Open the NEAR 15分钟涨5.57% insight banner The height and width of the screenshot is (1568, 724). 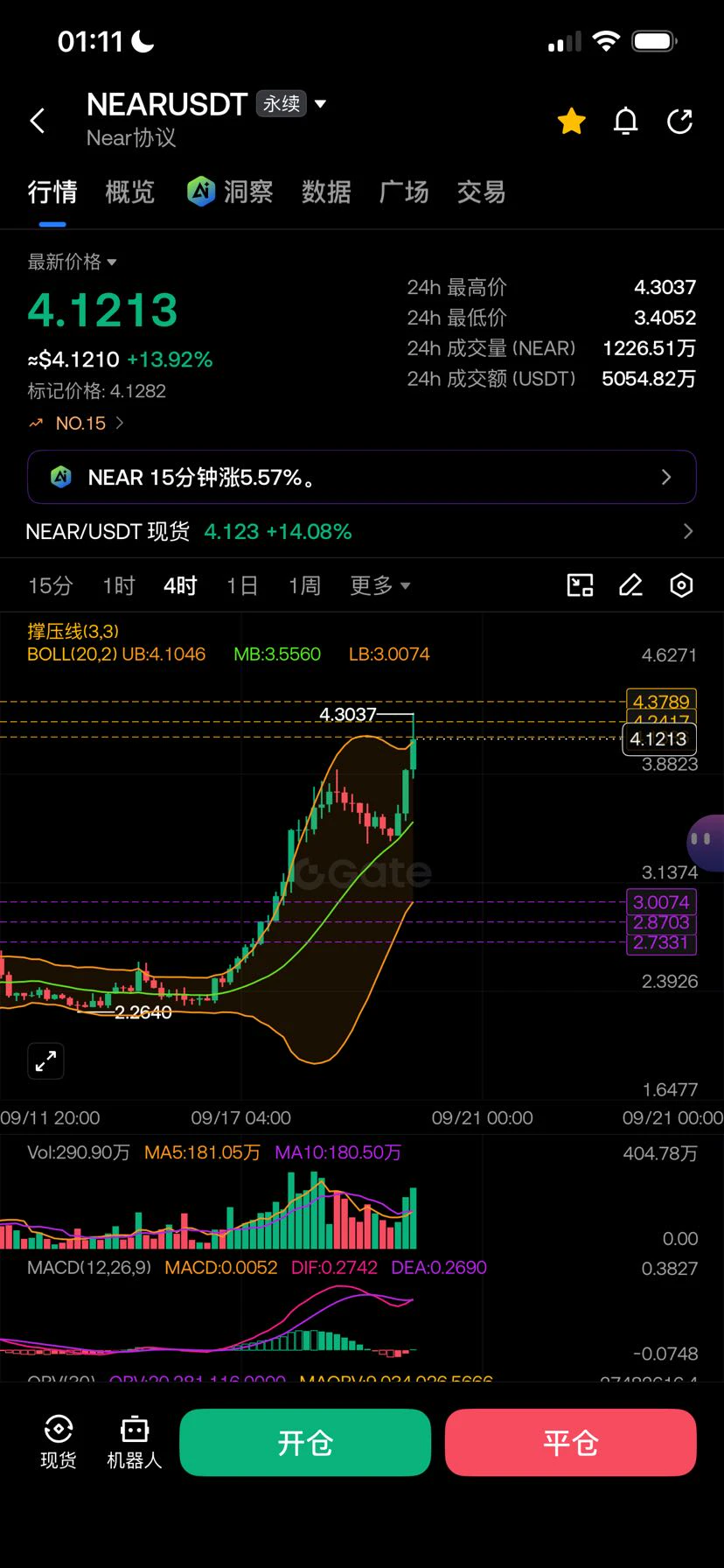(362, 477)
